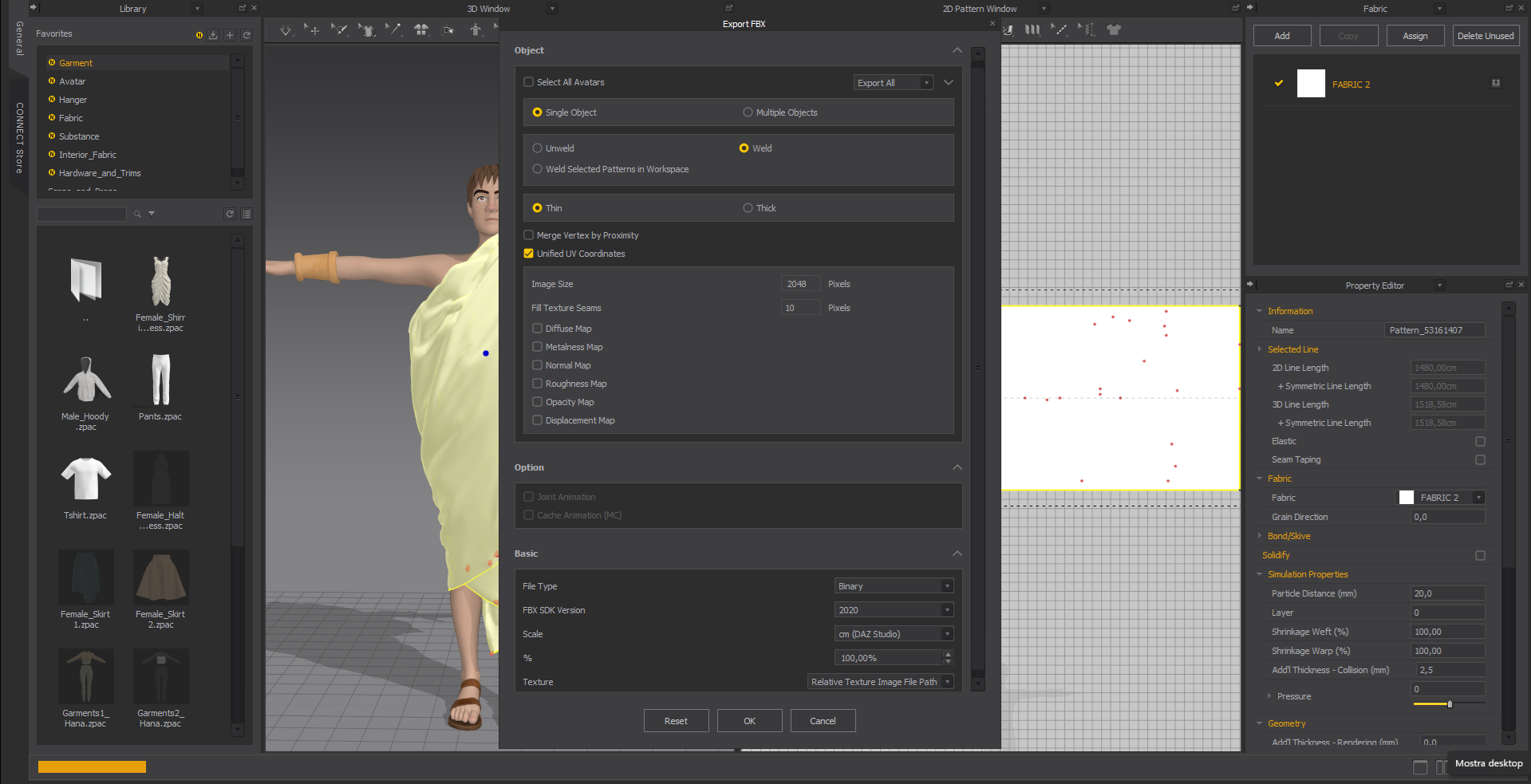Click the Reset button
This screenshot has width=1531, height=784.
point(676,721)
